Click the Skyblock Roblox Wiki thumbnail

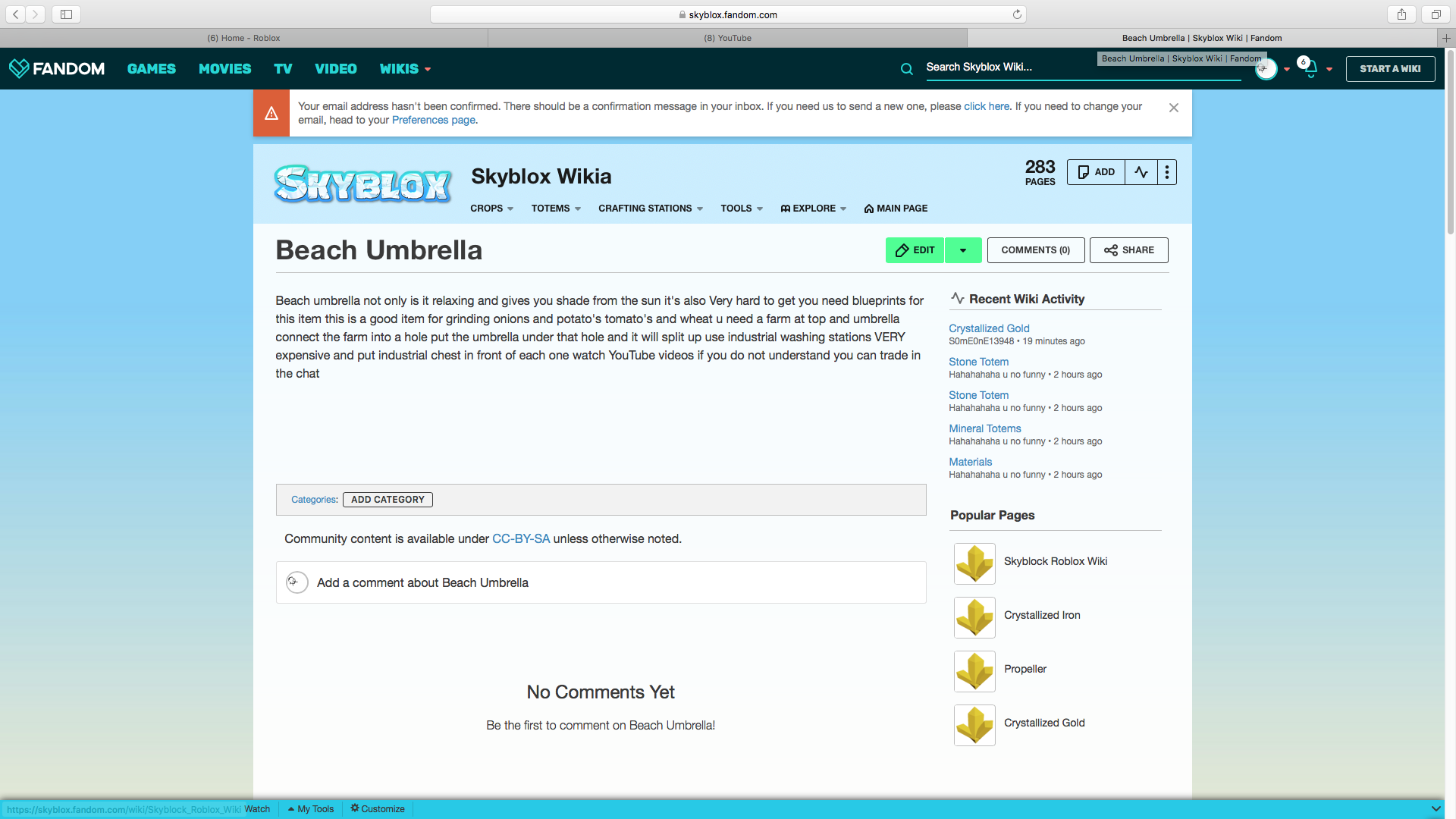[x=974, y=563]
